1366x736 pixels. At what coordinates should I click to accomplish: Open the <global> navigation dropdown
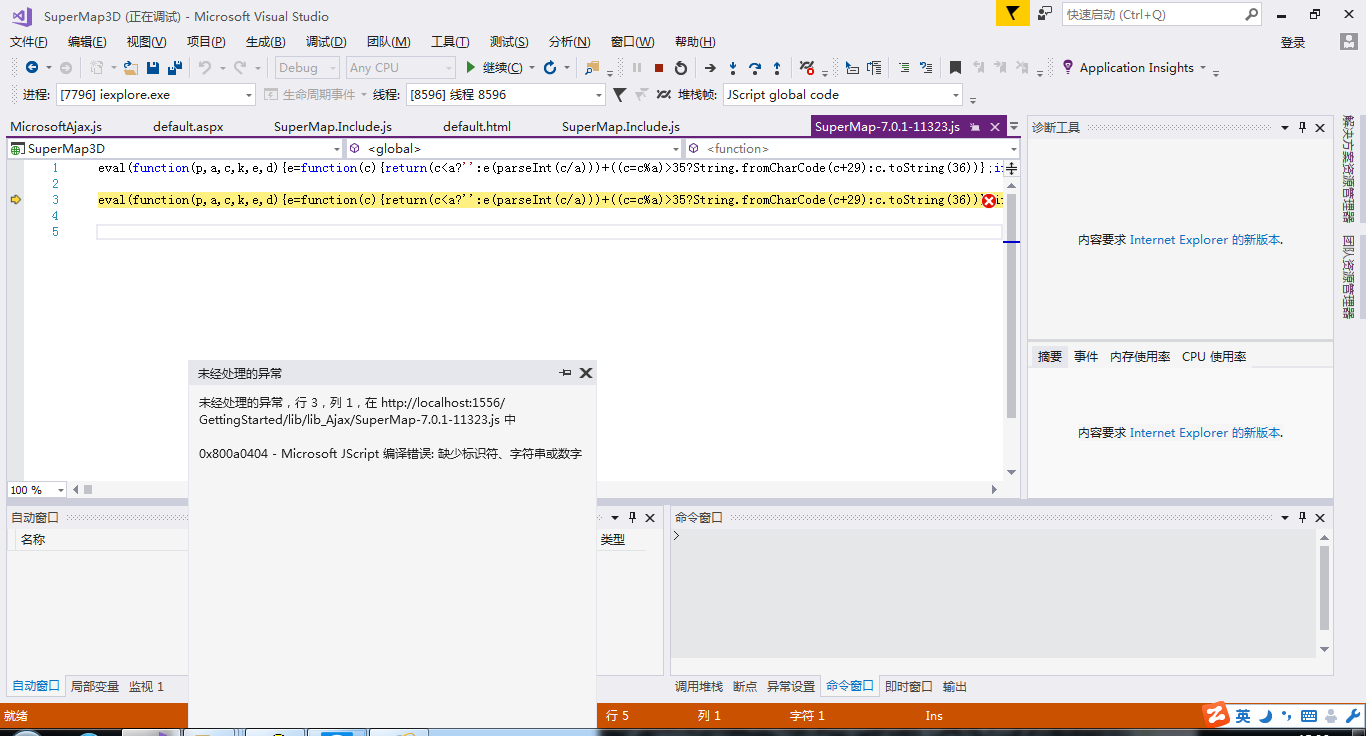tap(514, 149)
